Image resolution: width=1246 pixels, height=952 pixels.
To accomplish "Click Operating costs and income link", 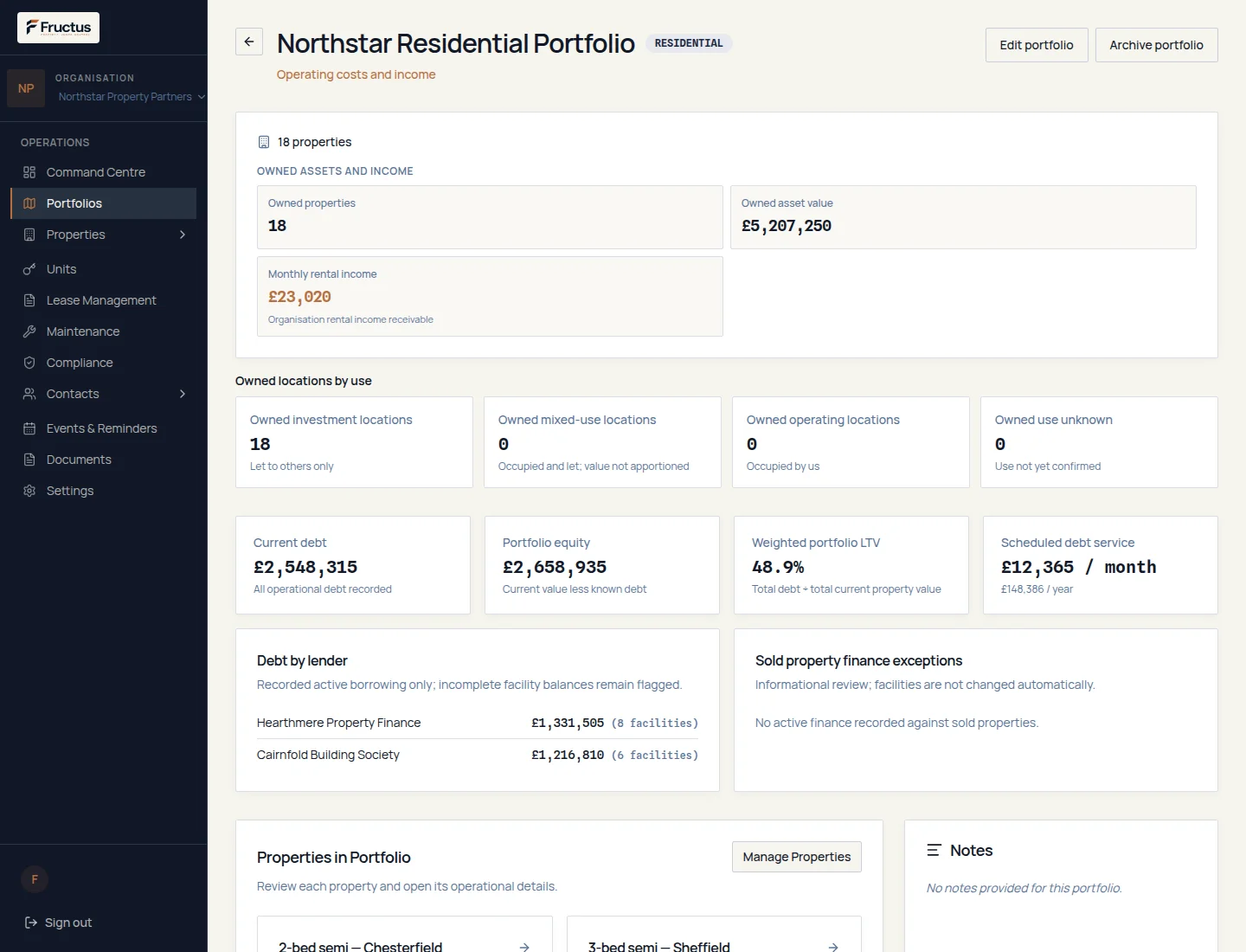I will click(x=356, y=74).
